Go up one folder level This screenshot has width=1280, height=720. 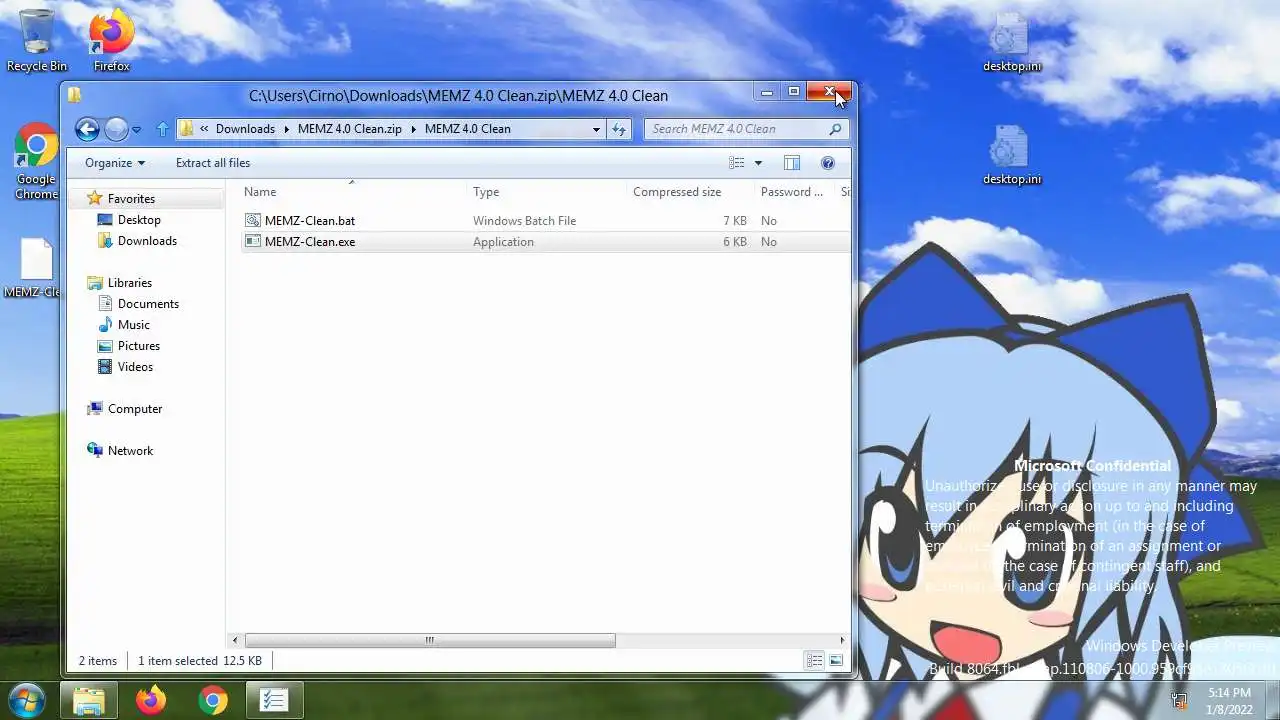pos(162,129)
